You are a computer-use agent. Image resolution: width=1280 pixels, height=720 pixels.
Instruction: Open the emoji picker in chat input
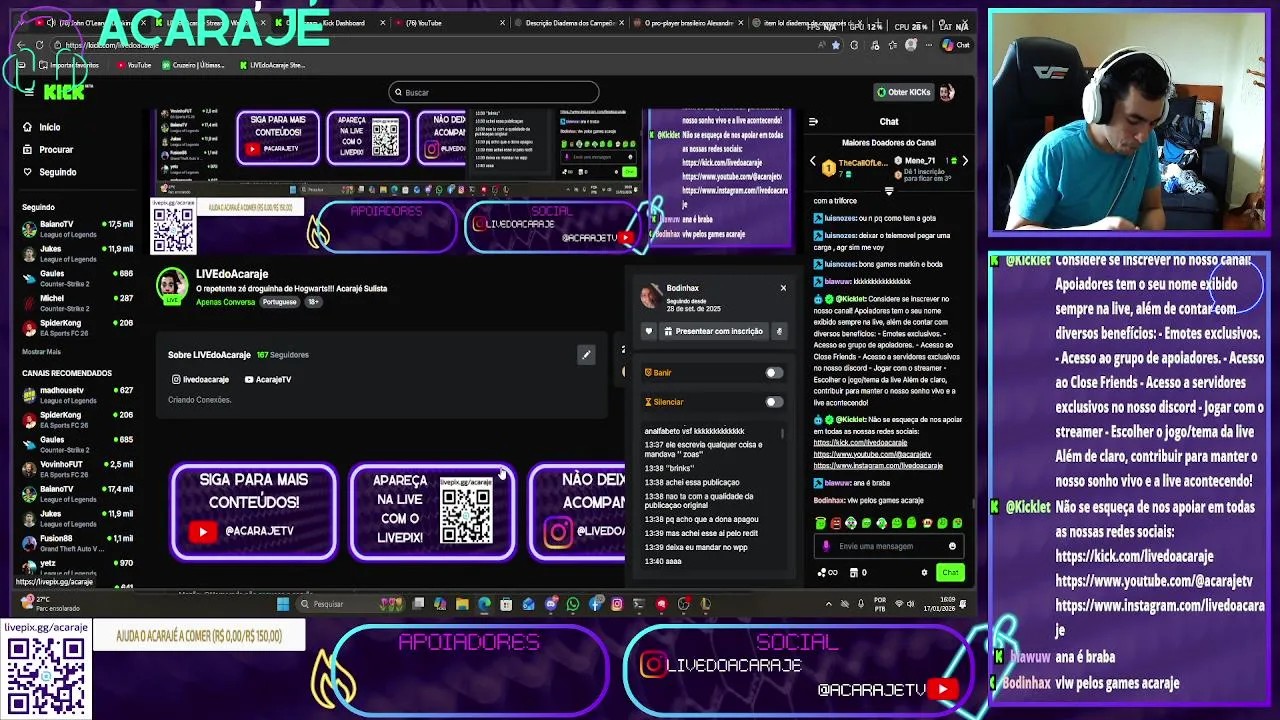click(x=952, y=546)
